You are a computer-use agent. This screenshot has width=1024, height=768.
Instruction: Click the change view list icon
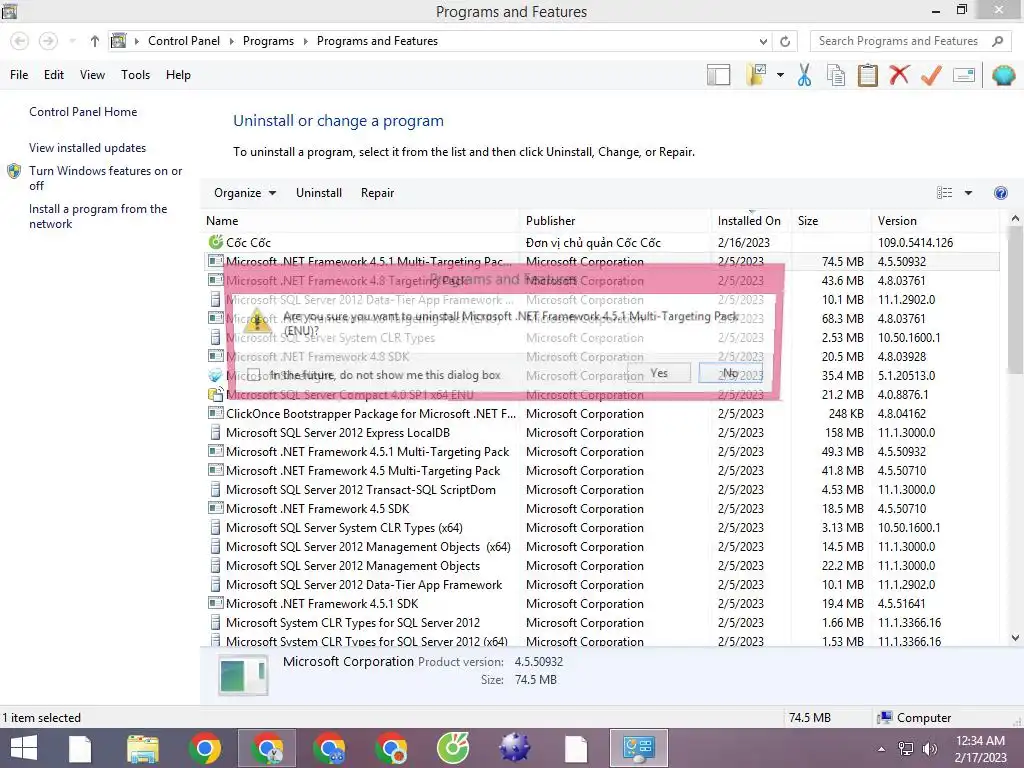point(944,193)
